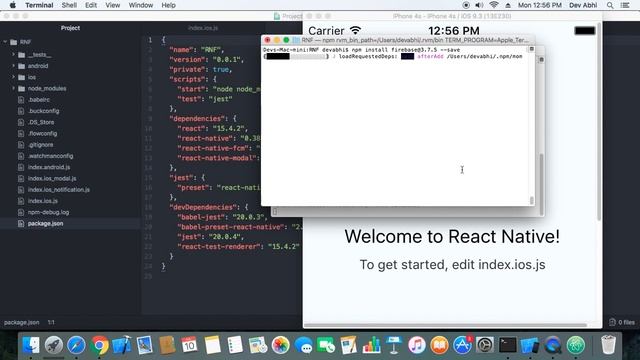
Task: Open Numbers chart icon in dock
Action: click(371, 345)
